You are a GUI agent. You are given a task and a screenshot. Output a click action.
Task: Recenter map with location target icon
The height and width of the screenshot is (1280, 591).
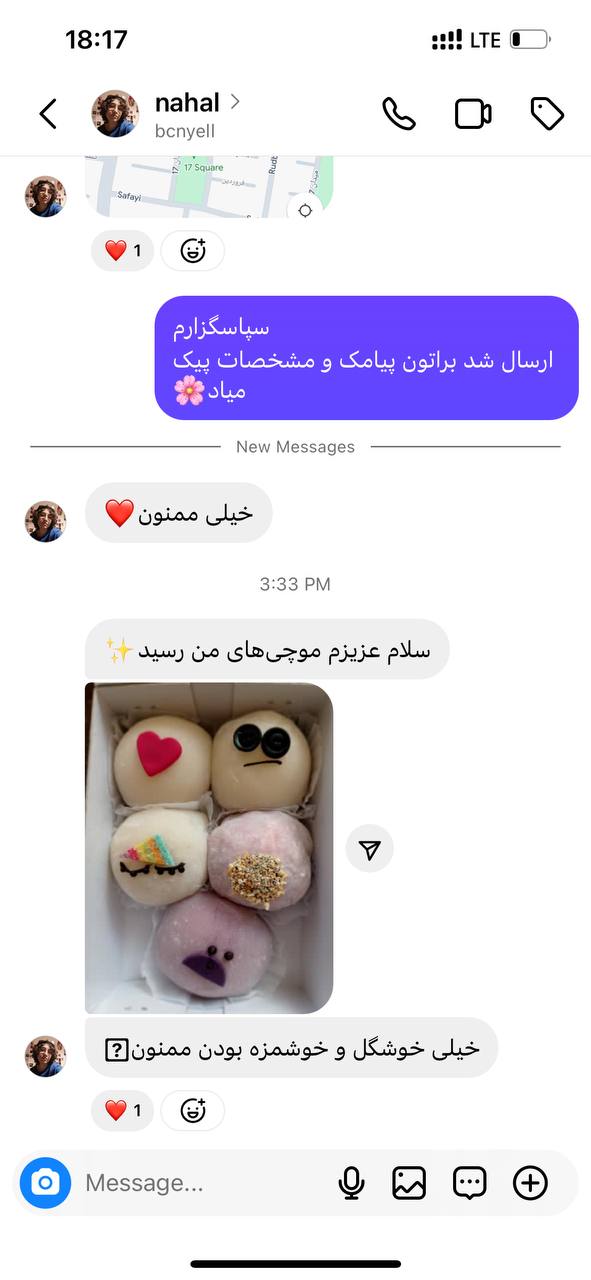point(305,210)
